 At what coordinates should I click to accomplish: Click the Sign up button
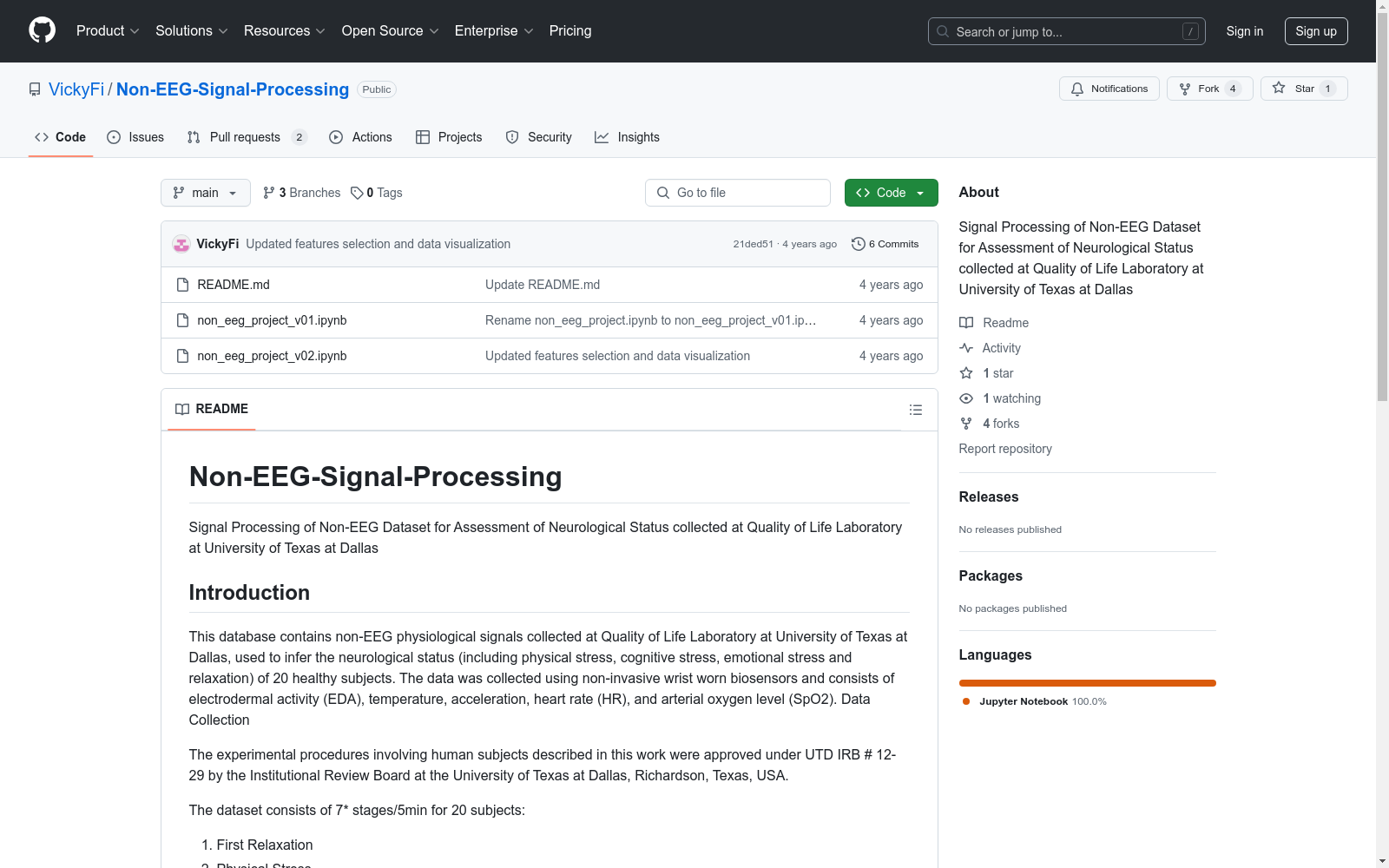[x=1315, y=31]
